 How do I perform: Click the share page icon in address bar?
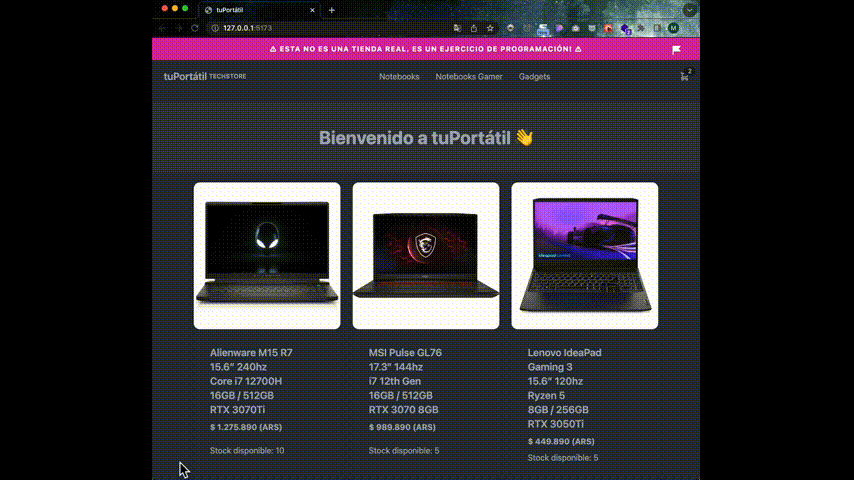[474, 28]
